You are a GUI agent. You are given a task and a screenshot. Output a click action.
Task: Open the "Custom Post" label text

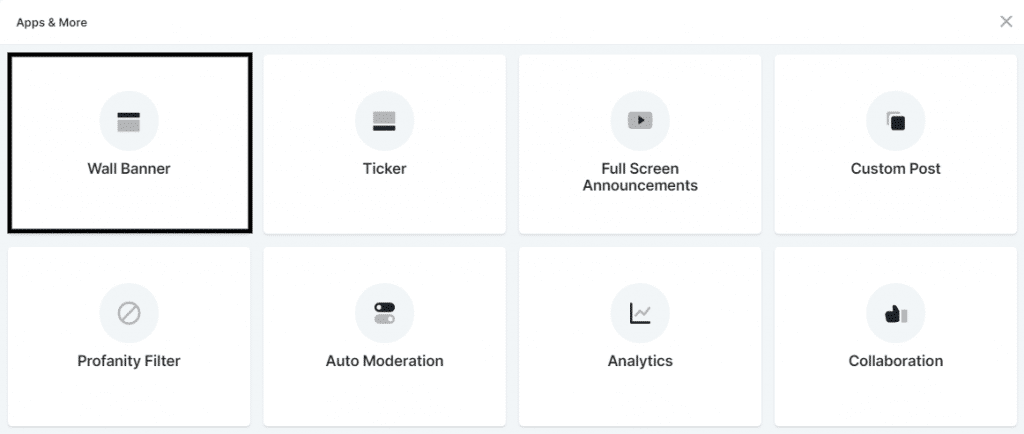coord(896,169)
